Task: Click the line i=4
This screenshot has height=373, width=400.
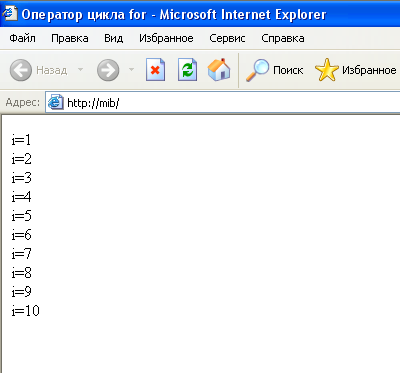Action: coord(22,197)
